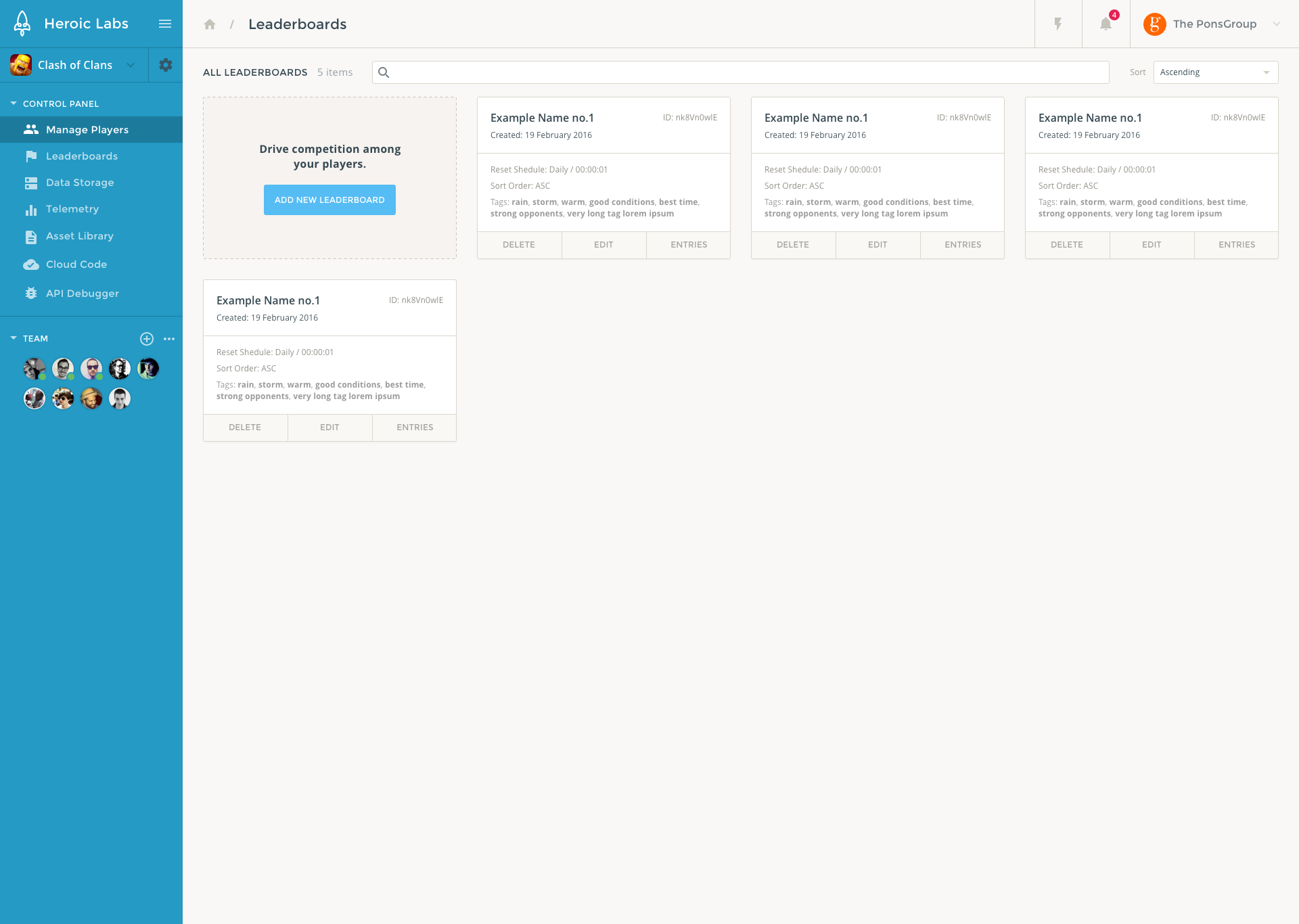1299x924 pixels.
Task: Open the Ascending sort dropdown
Action: [1215, 72]
